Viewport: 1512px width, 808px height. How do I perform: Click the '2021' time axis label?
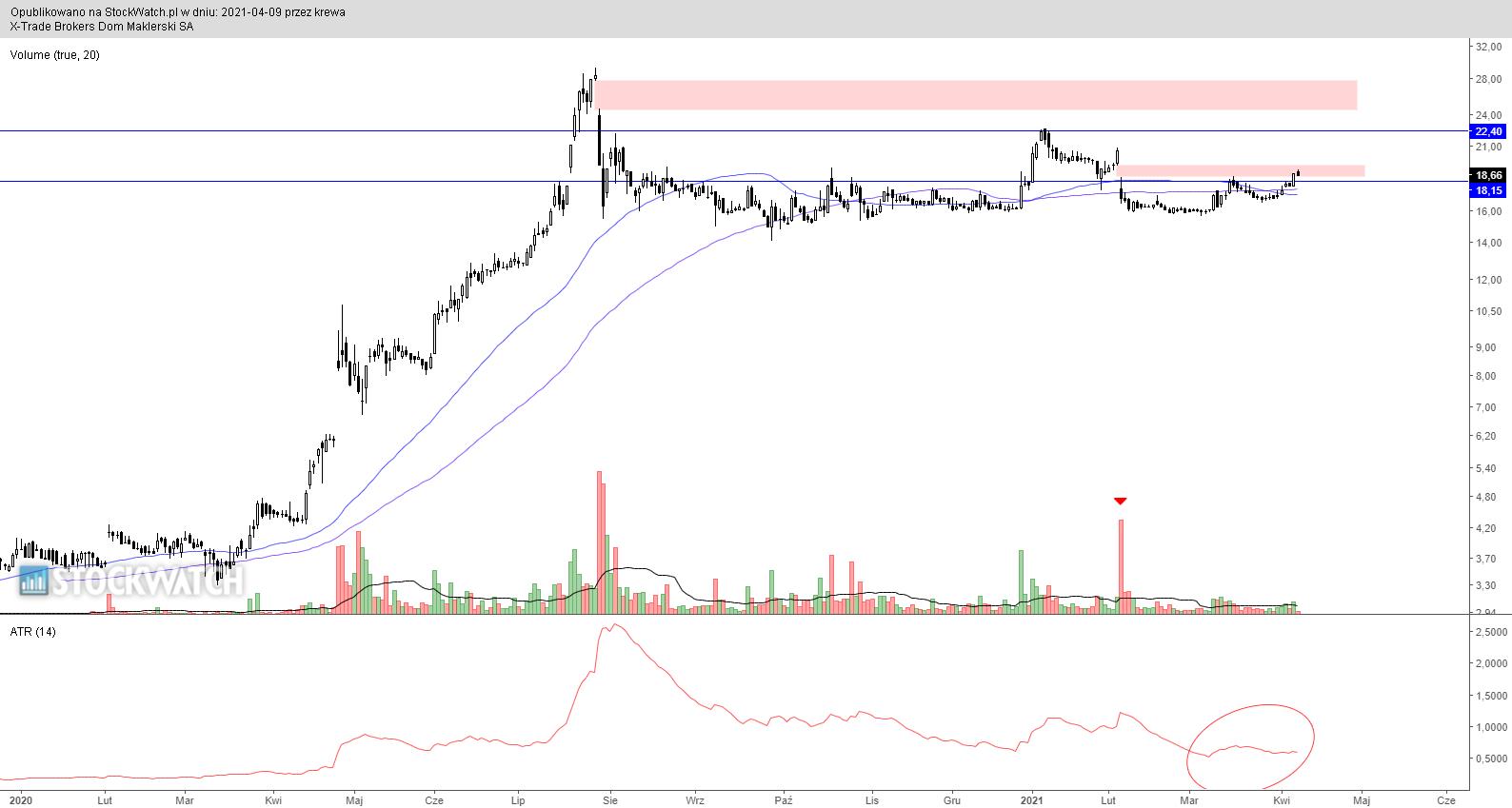click(x=1032, y=801)
